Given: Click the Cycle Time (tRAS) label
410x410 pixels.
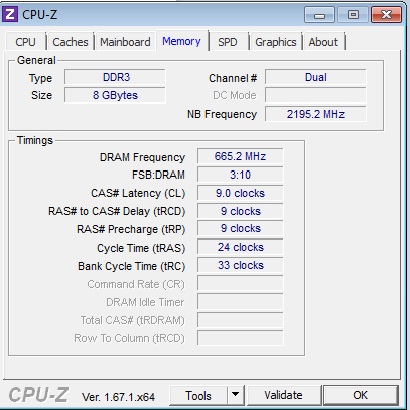Looking at the screenshot, I should 141,248.
